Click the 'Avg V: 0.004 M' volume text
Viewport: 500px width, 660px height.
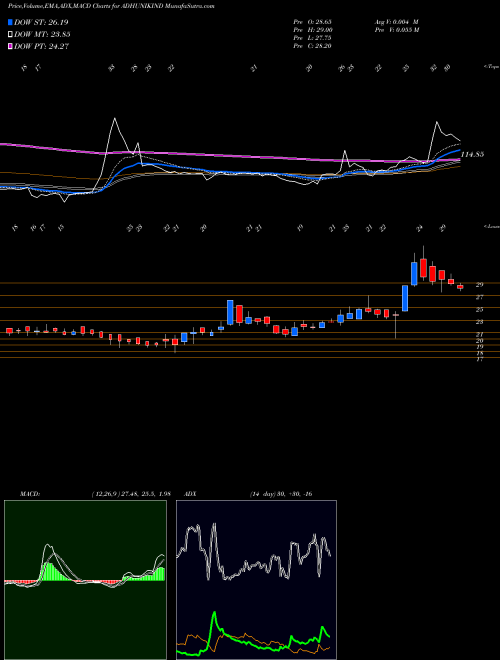pos(396,22)
